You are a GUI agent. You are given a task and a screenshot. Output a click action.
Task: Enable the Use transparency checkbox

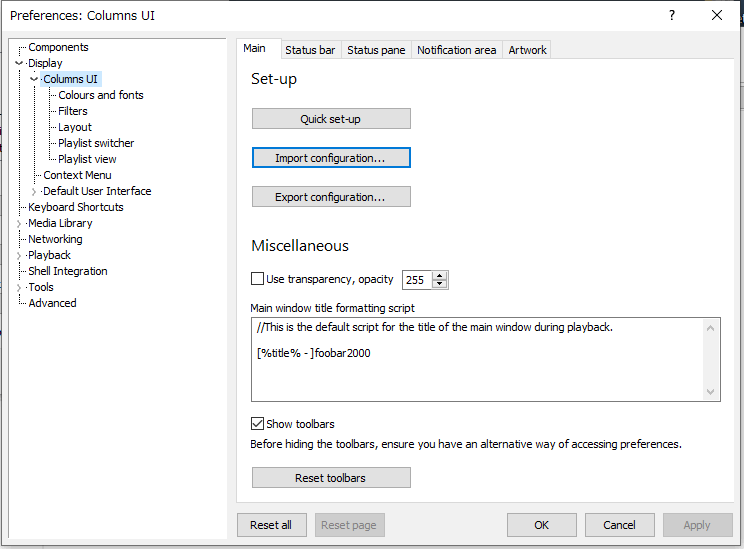pos(257,279)
